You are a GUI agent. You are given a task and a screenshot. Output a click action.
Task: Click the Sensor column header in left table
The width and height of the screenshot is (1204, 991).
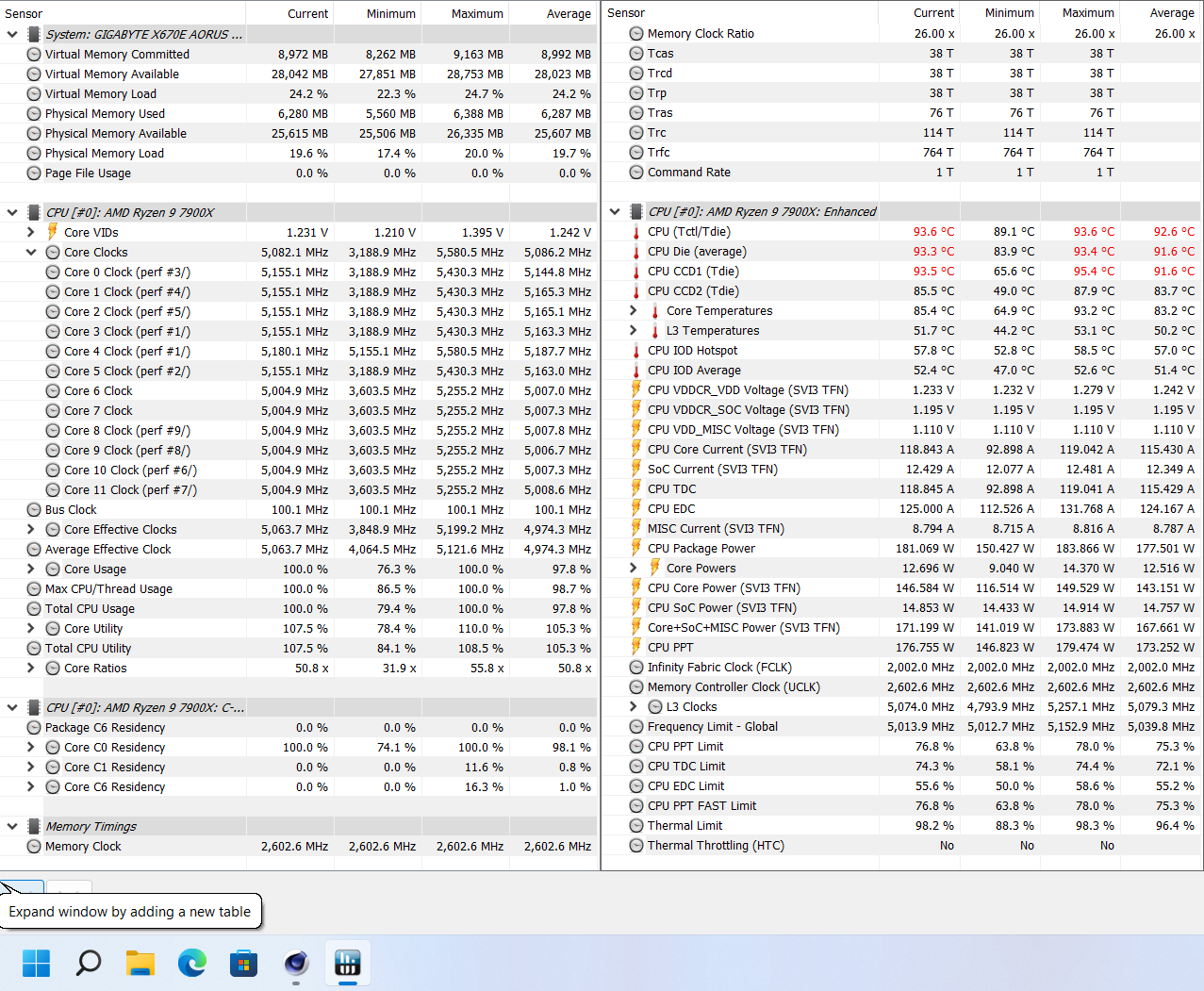coord(123,13)
